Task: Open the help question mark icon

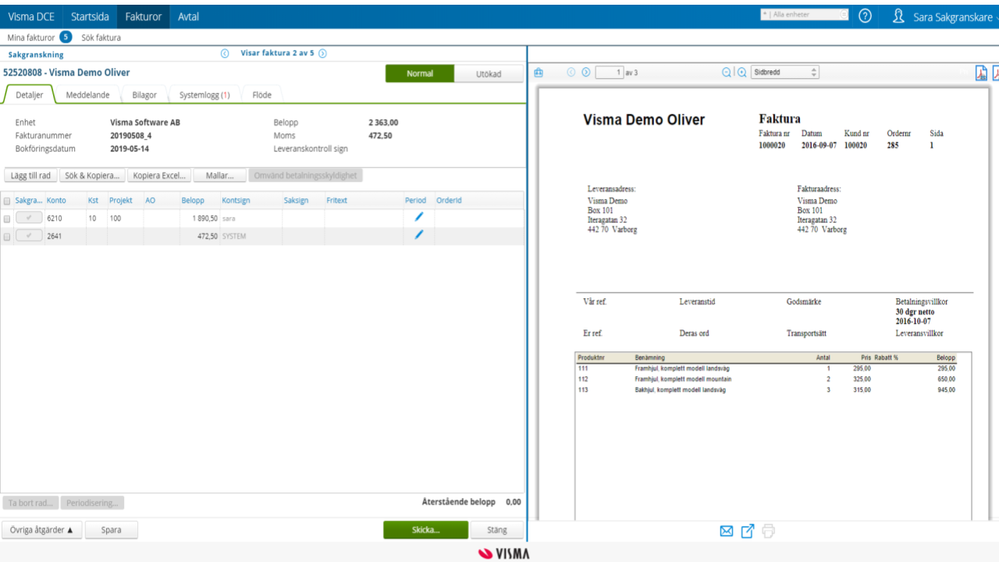Action: pos(865,16)
